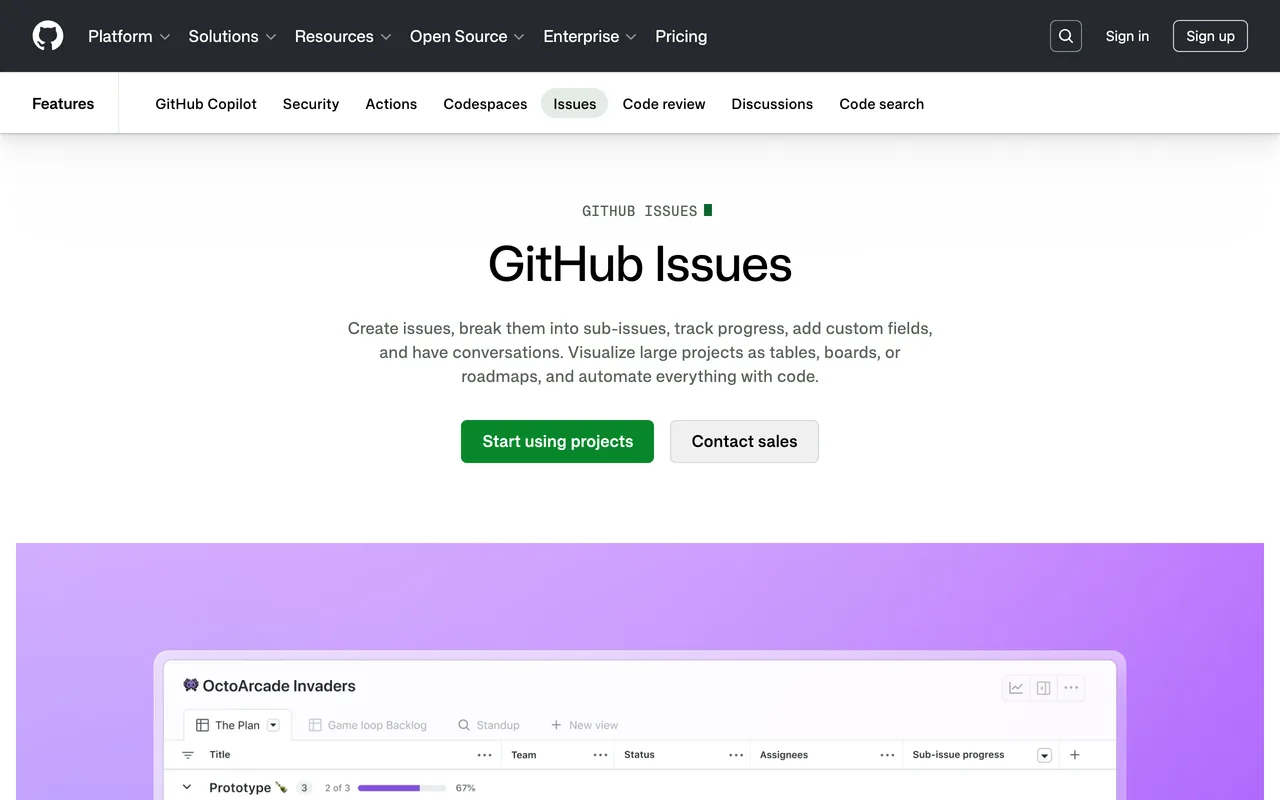Expand the Solutions menu

pos(232,36)
